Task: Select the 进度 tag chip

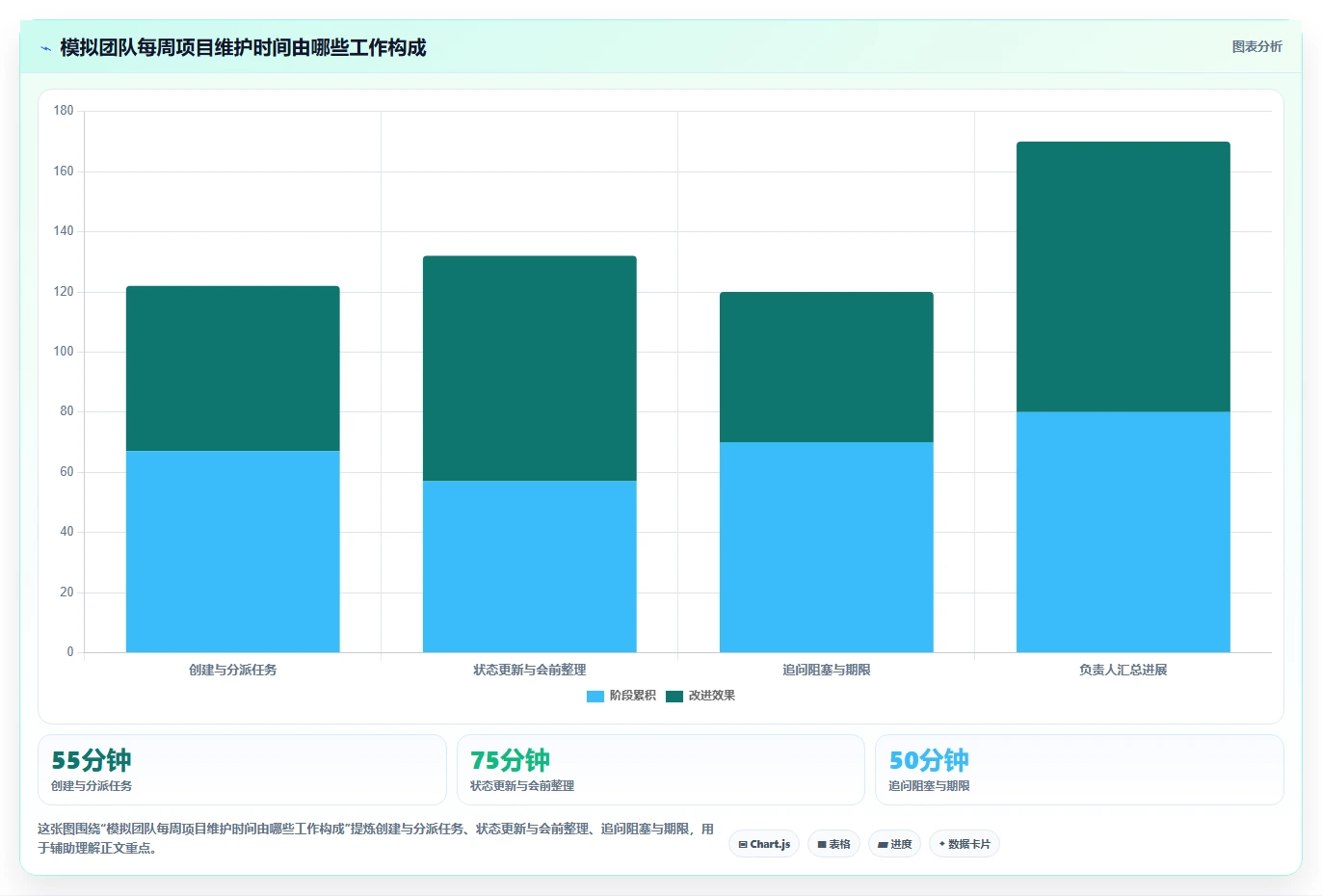Action: tap(894, 844)
